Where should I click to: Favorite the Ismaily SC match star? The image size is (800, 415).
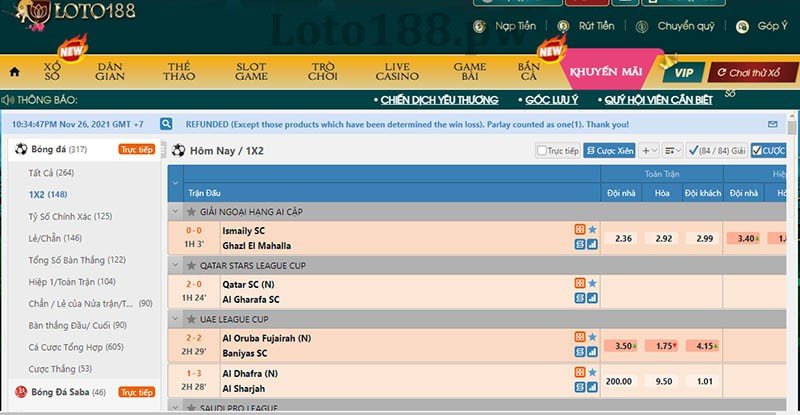coord(592,229)
